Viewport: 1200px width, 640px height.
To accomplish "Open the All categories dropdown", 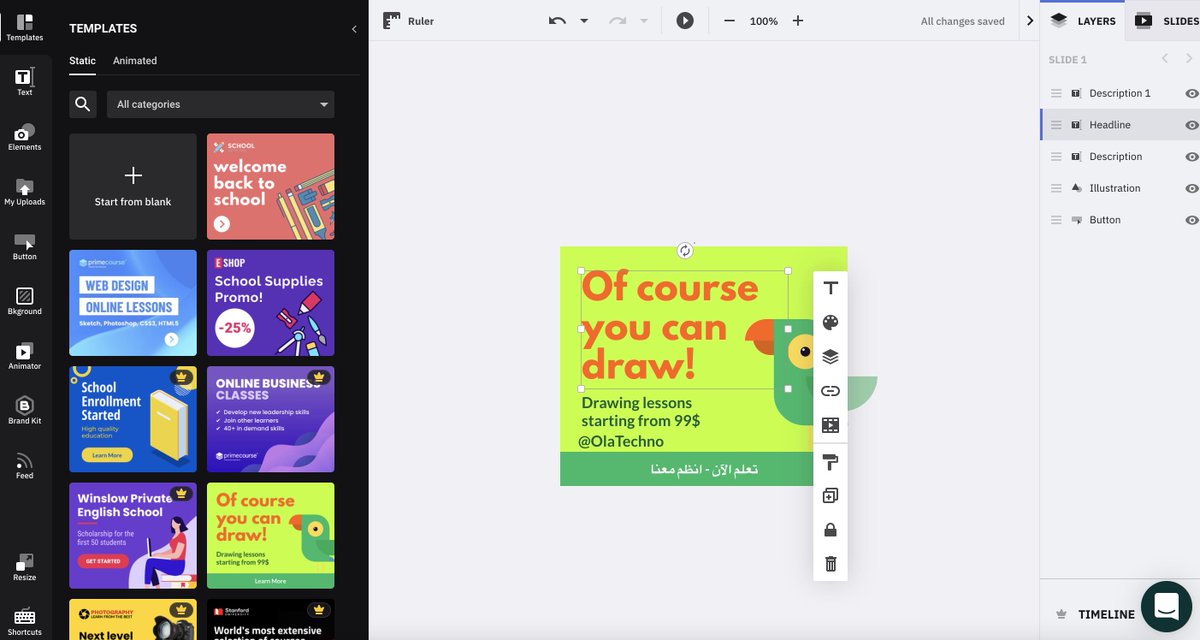I will (221, 104).
